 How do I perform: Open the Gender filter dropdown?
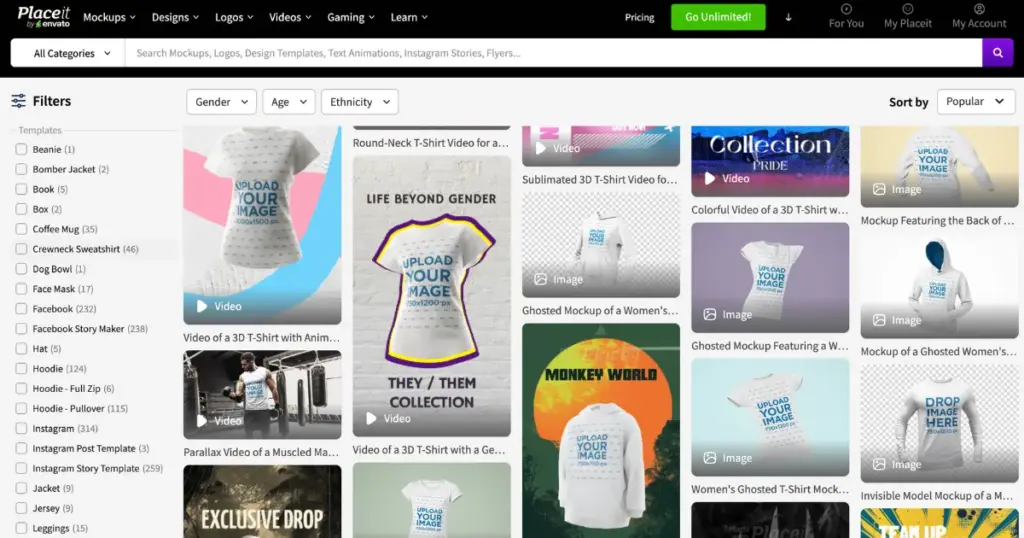[x=221, y=102]
